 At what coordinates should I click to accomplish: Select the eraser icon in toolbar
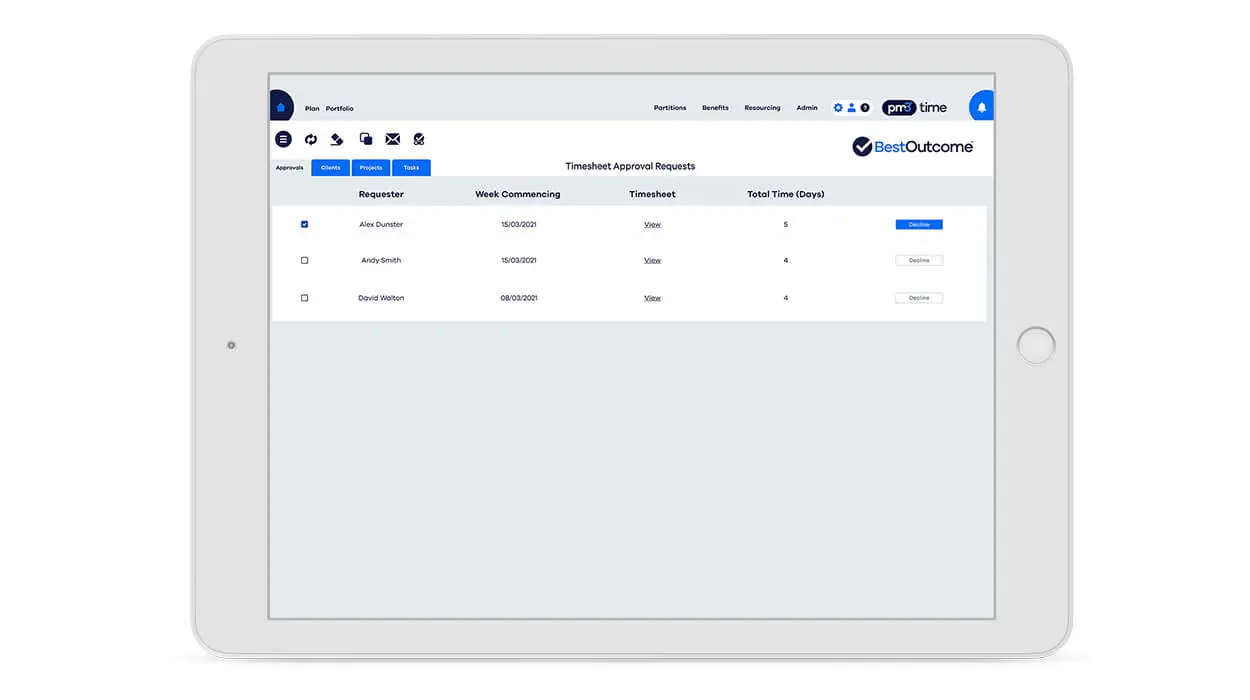click(337, 139)
